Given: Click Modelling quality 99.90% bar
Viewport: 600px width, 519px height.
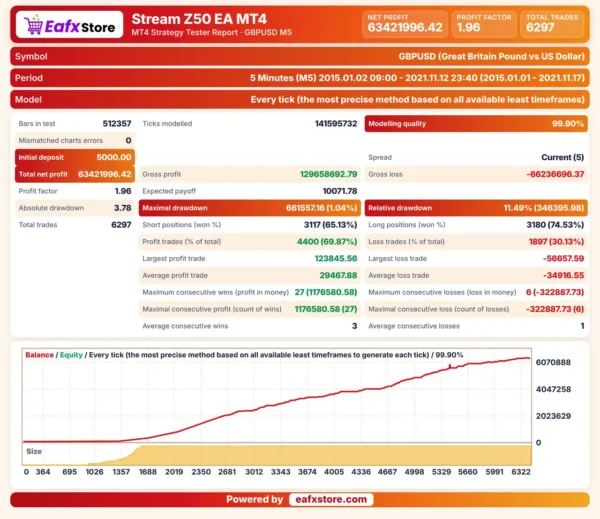Looking at the screenshot, I should (x=476, y=124).
